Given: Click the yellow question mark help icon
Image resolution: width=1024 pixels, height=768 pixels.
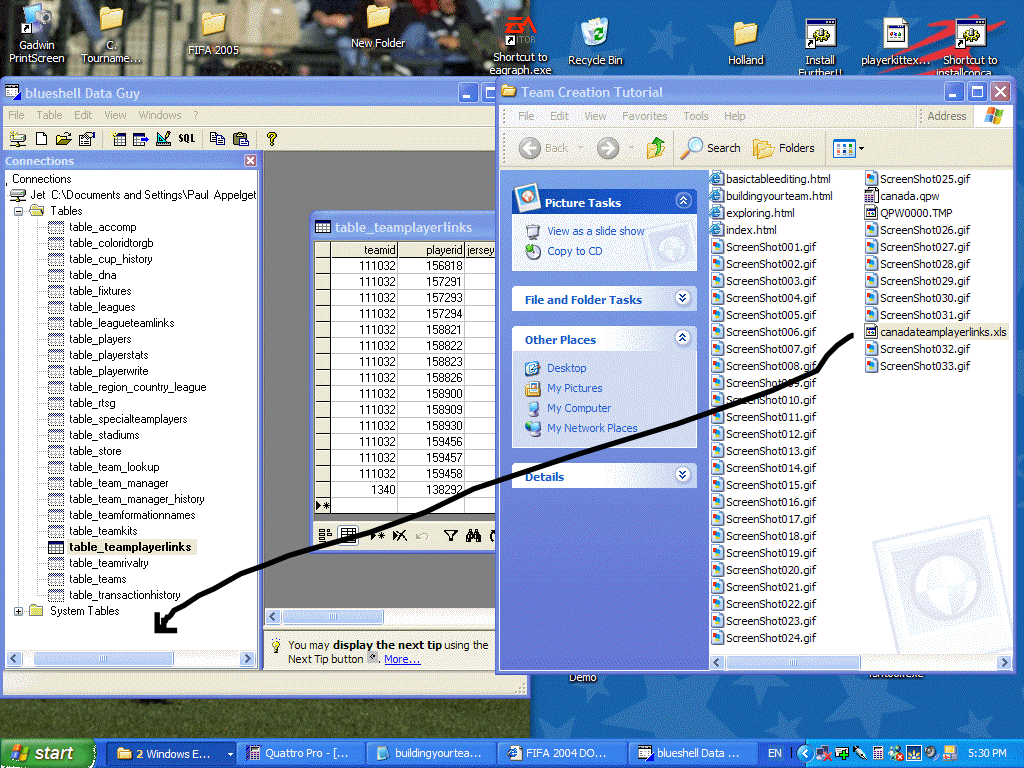Looking at the screenshot, I should [x=270, y=139].
